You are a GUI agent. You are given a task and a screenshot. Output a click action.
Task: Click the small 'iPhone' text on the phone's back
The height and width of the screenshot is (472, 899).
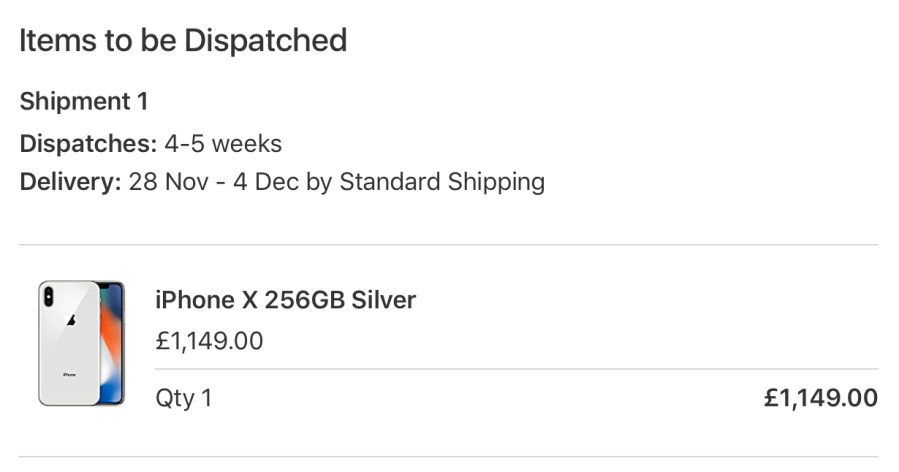click(x=69, y=374)
